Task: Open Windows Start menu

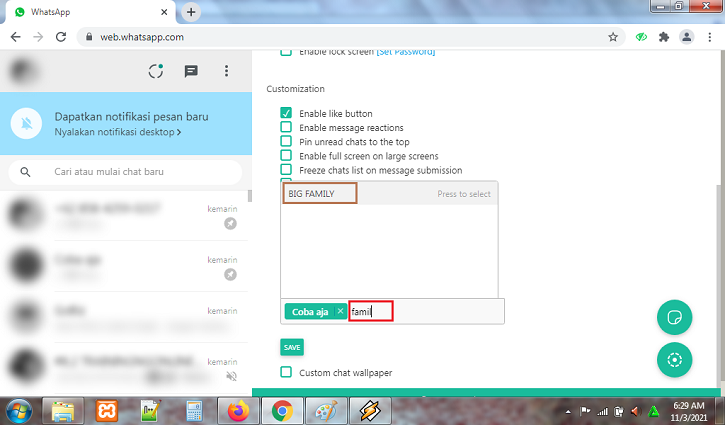Action: coord(19,411)
